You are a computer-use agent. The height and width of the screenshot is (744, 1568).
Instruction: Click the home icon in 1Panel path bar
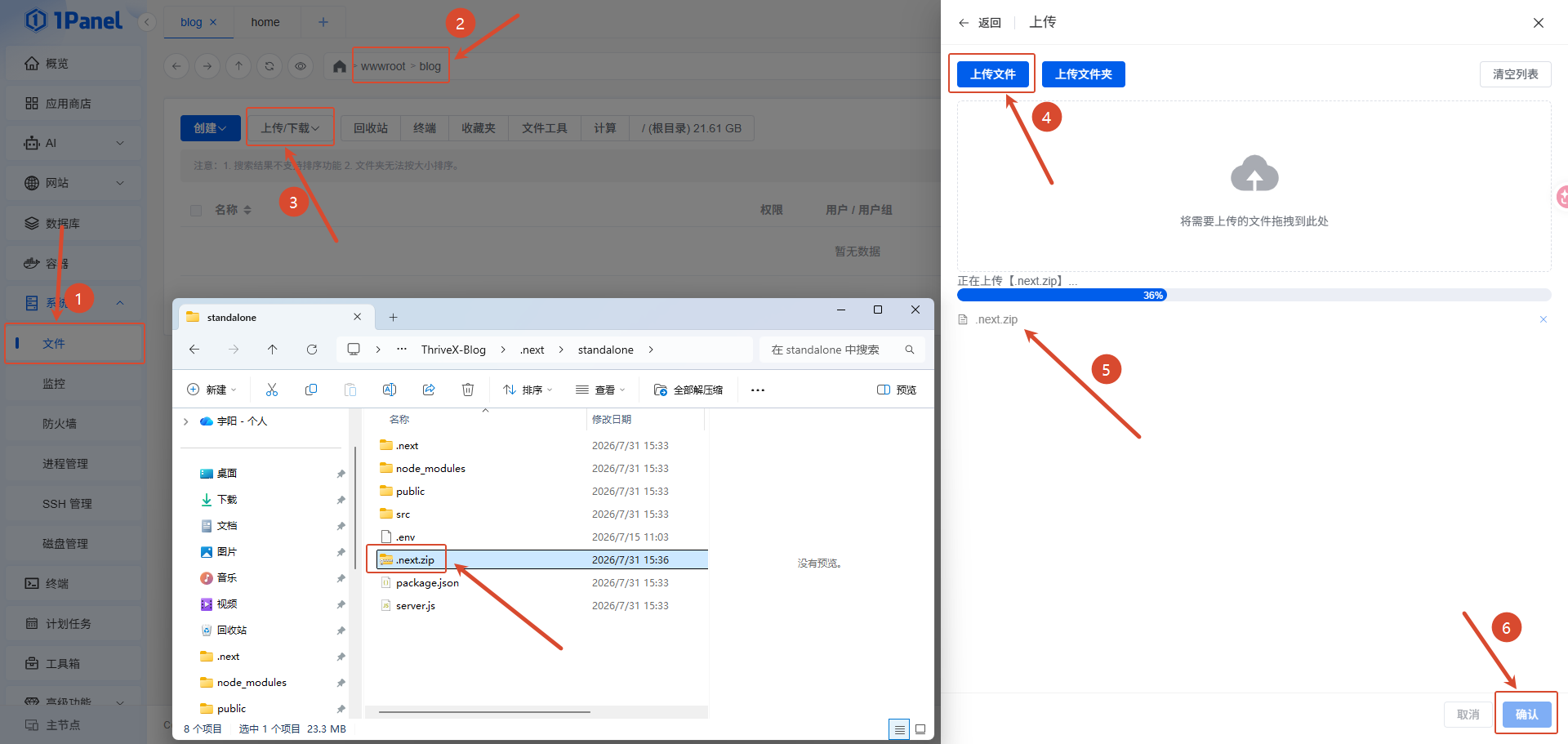340,66
